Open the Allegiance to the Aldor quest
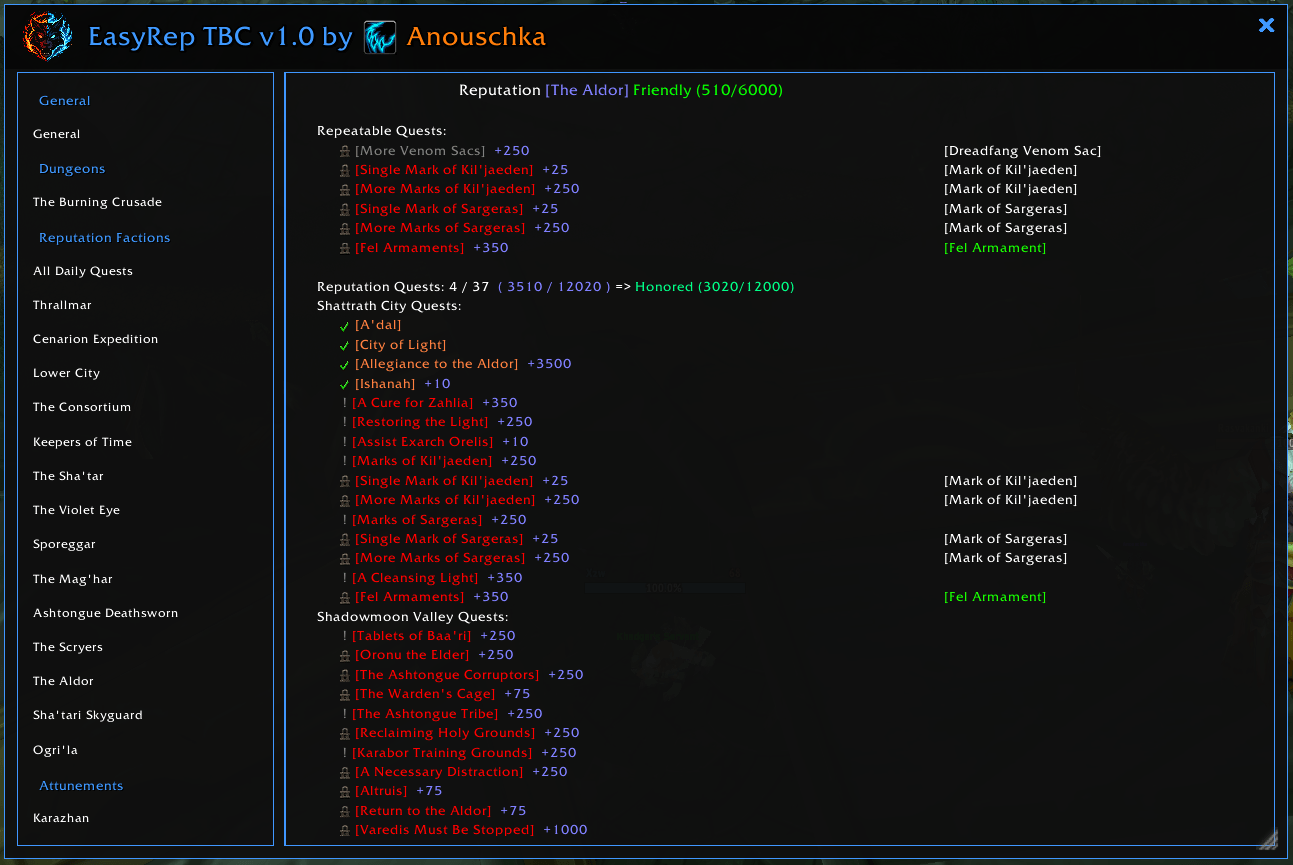 pos(437,364)
